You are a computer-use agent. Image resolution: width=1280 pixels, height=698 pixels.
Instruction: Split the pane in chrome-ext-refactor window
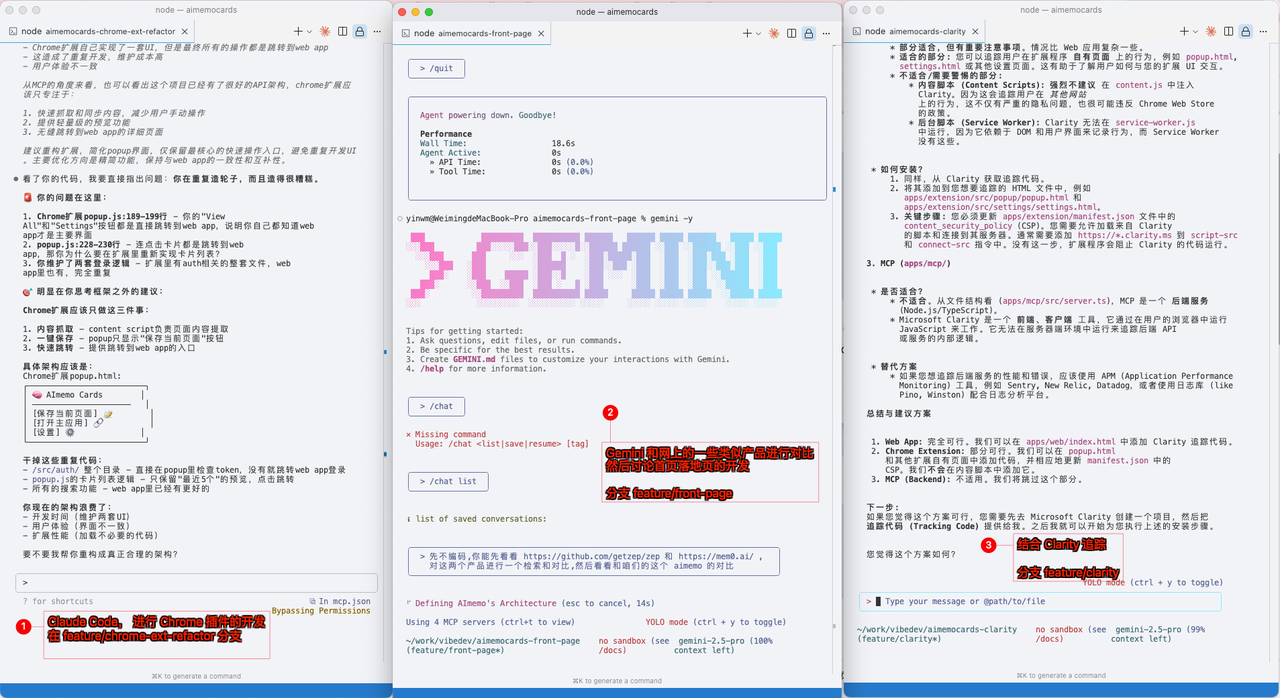[x=343, y=32]
